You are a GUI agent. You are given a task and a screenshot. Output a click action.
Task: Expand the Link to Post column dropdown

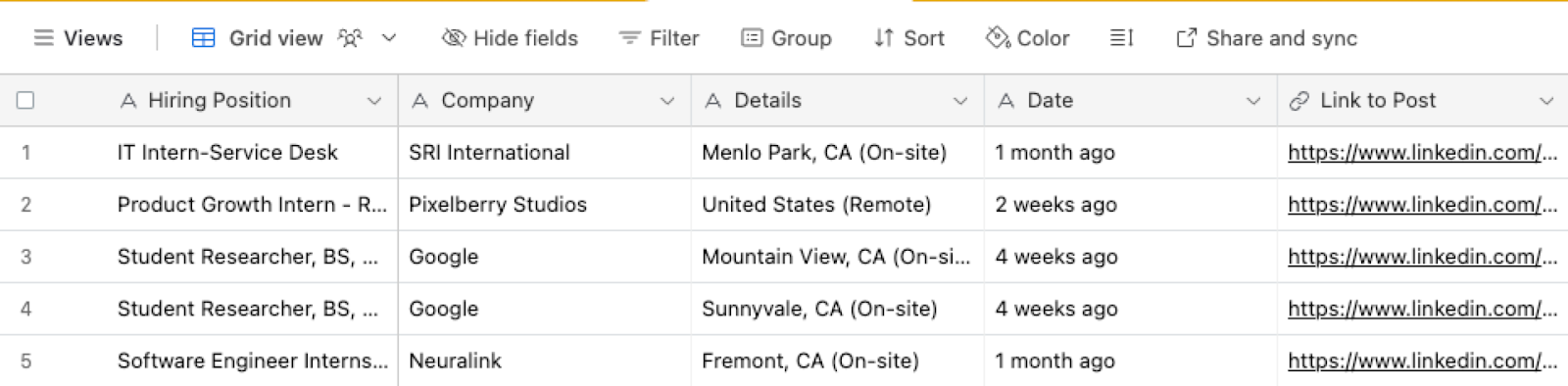[x=1546, y=101]
